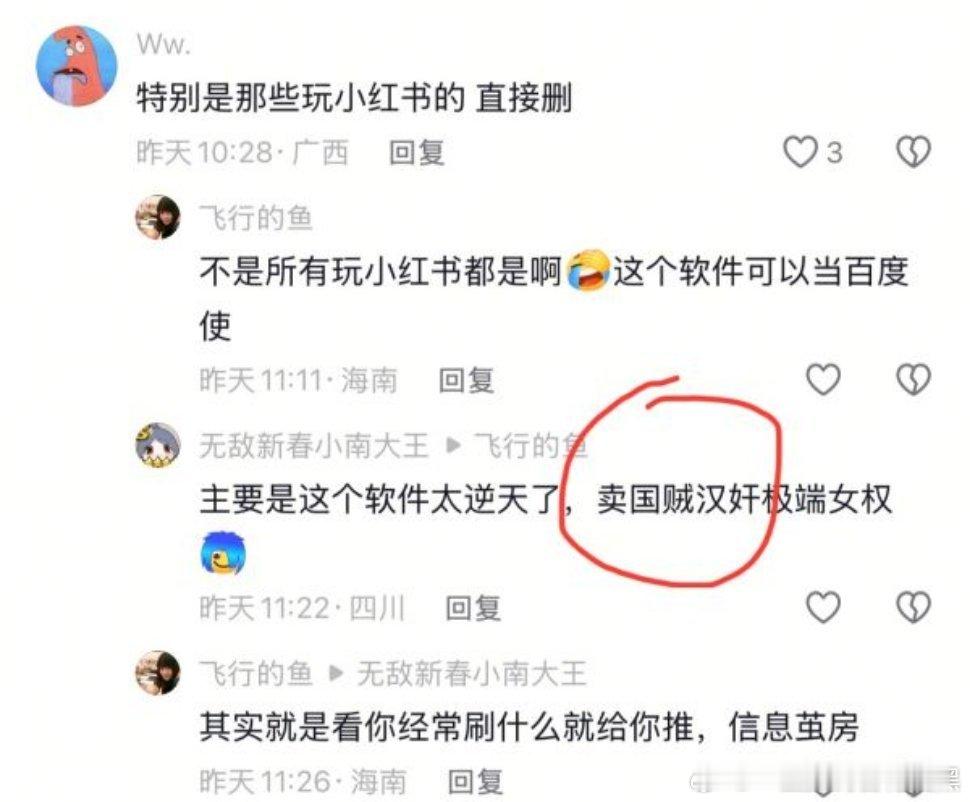Image resolution: width=970 pixels, height=802 pixels.
Task: Open the Ww. username link
Action: 163,45
